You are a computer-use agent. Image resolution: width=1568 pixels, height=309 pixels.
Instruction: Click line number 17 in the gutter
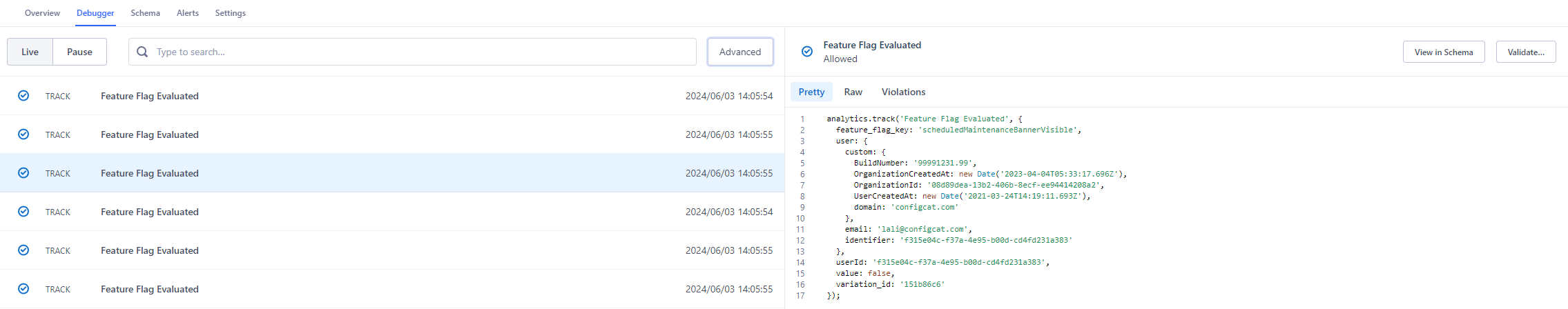[x=800, y=295]
